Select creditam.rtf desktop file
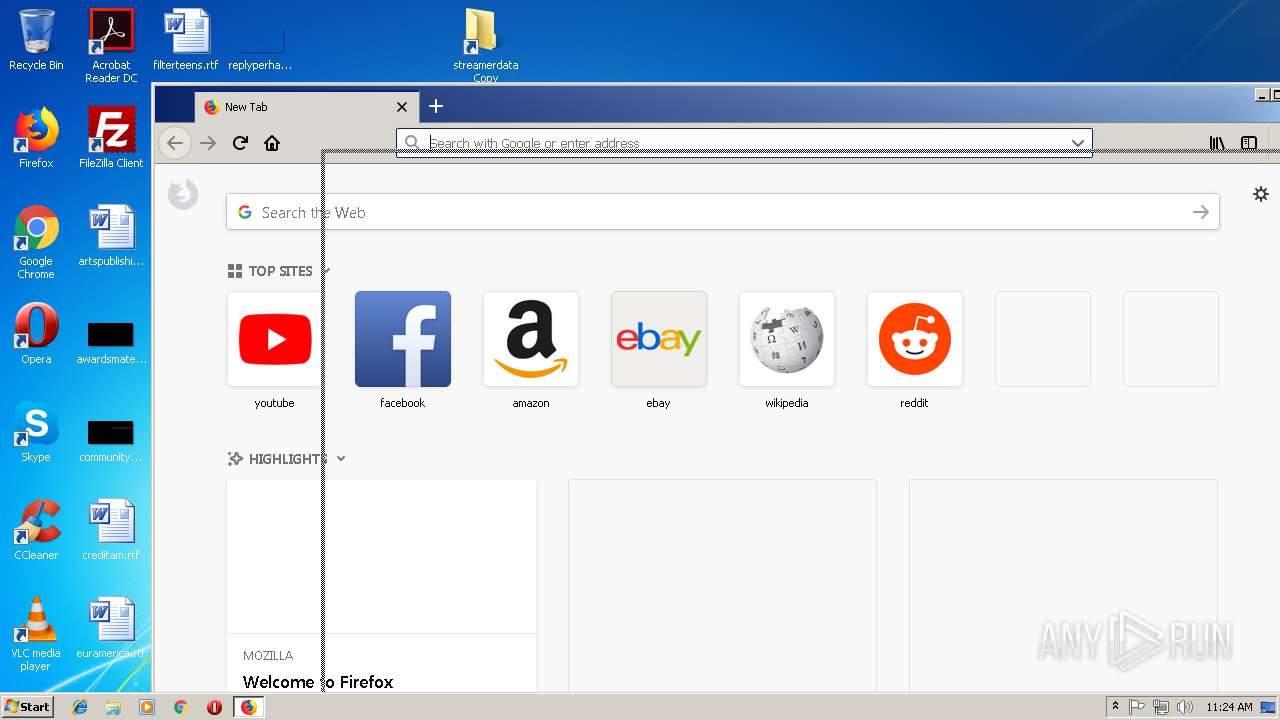The height and width of the screenshot is (720, 1280). 111,530
